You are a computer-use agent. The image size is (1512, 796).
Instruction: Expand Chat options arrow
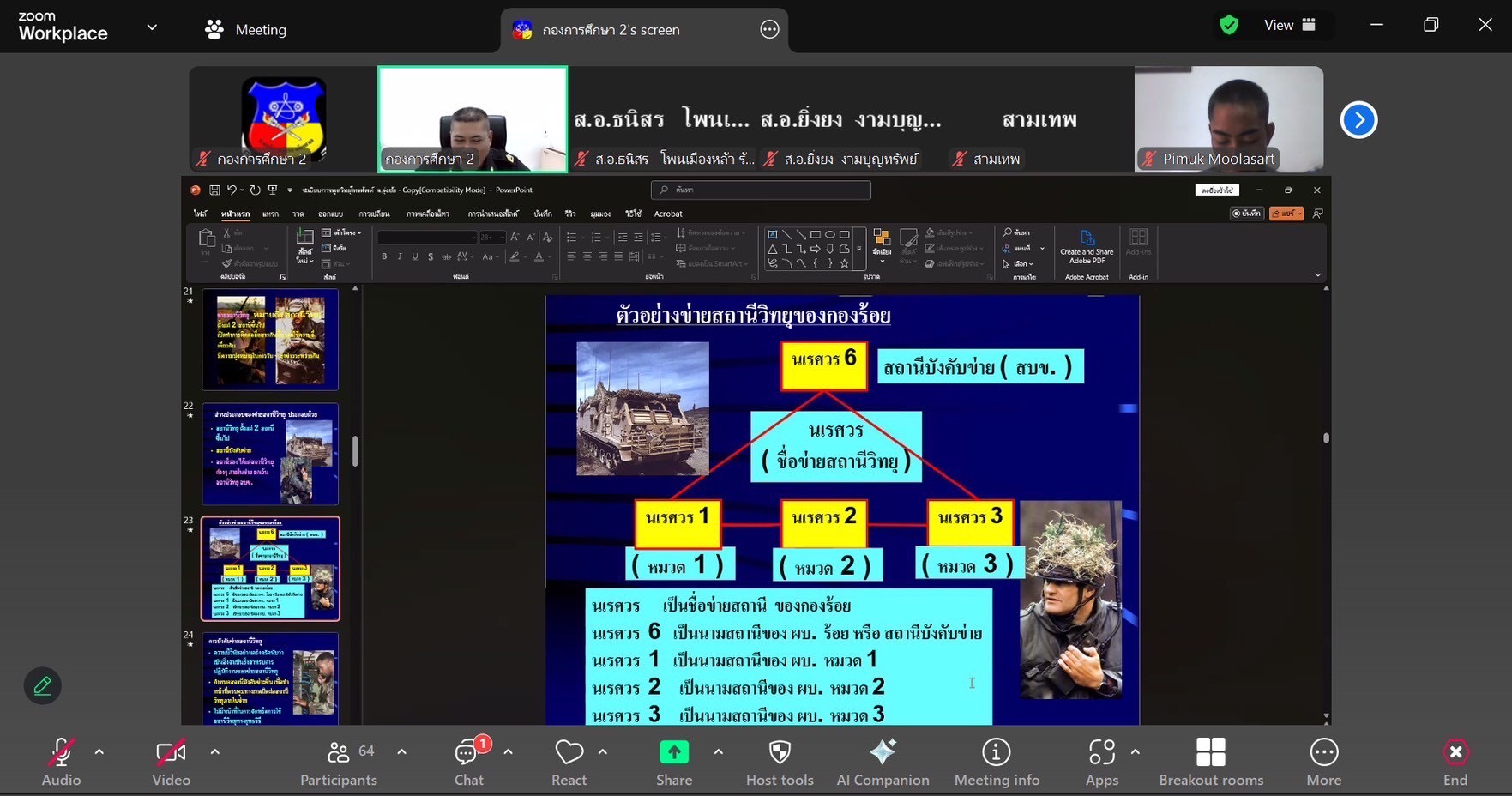(508, 752)
